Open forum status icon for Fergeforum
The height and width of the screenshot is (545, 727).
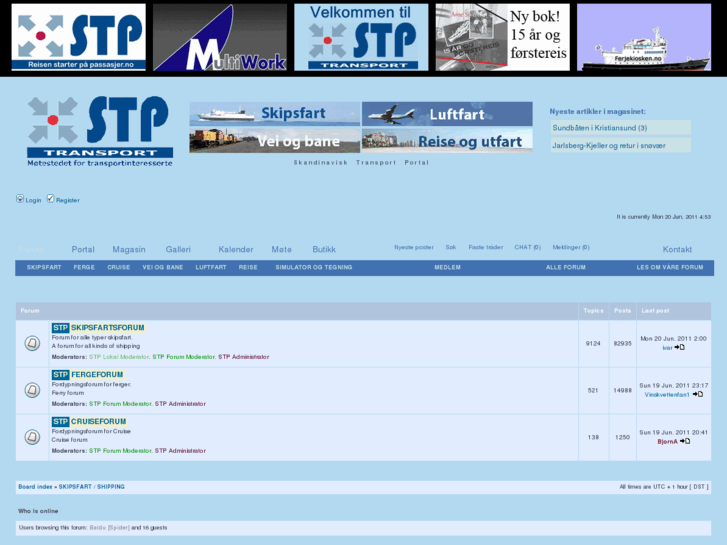coord(32,390)
